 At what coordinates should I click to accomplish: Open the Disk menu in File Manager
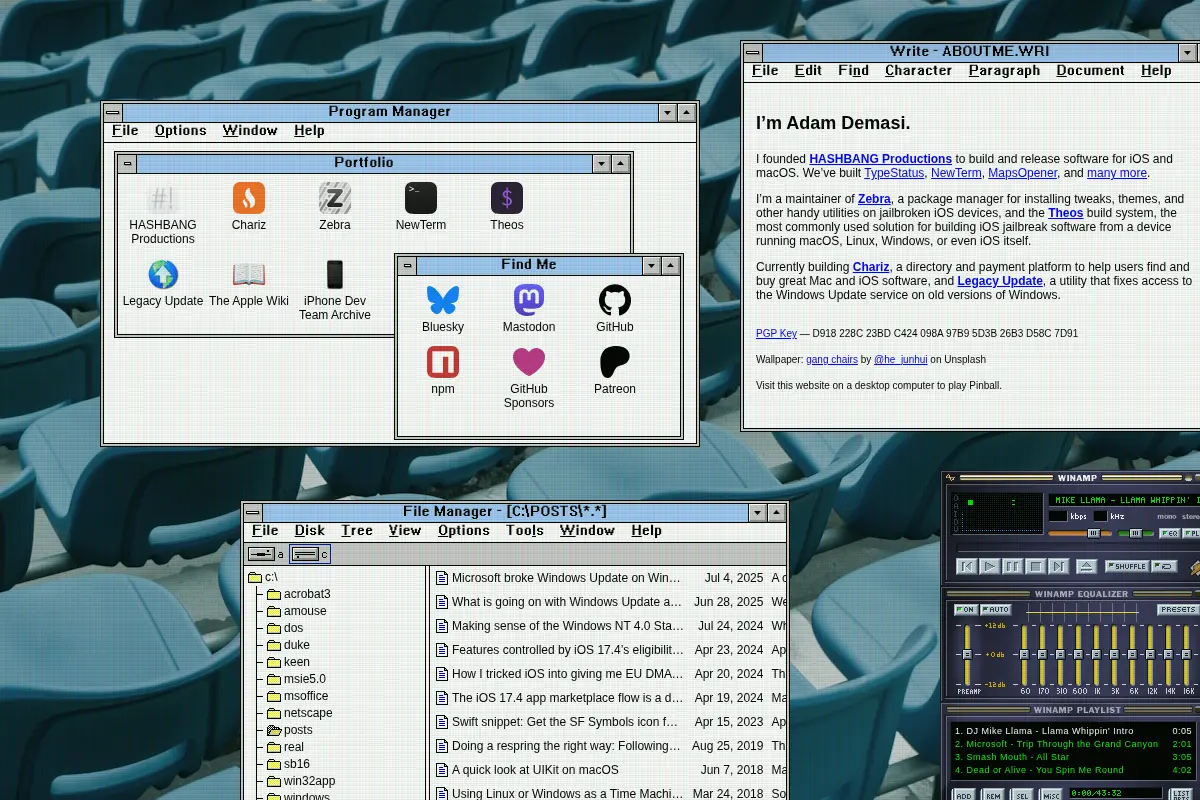[310, 531]
